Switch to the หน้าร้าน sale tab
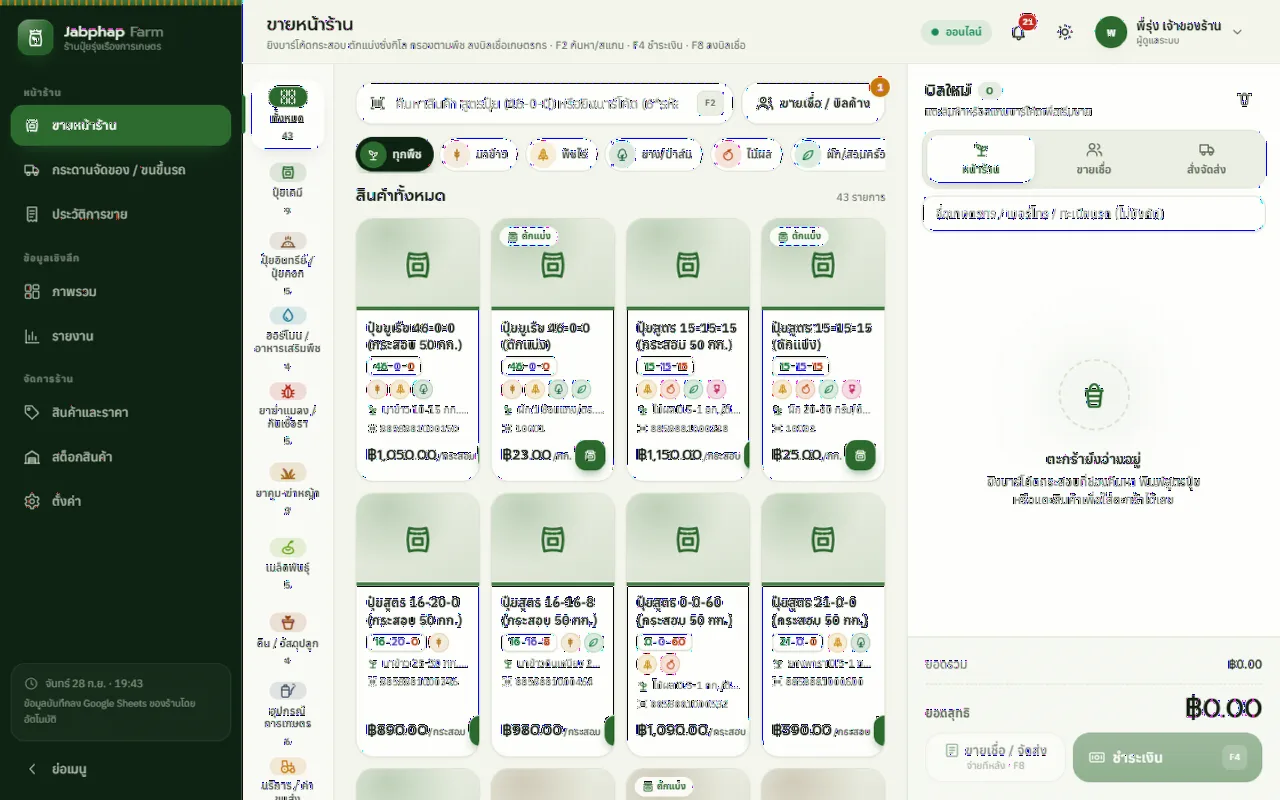This screenshot has height=800, width=1280. (981, 159)
